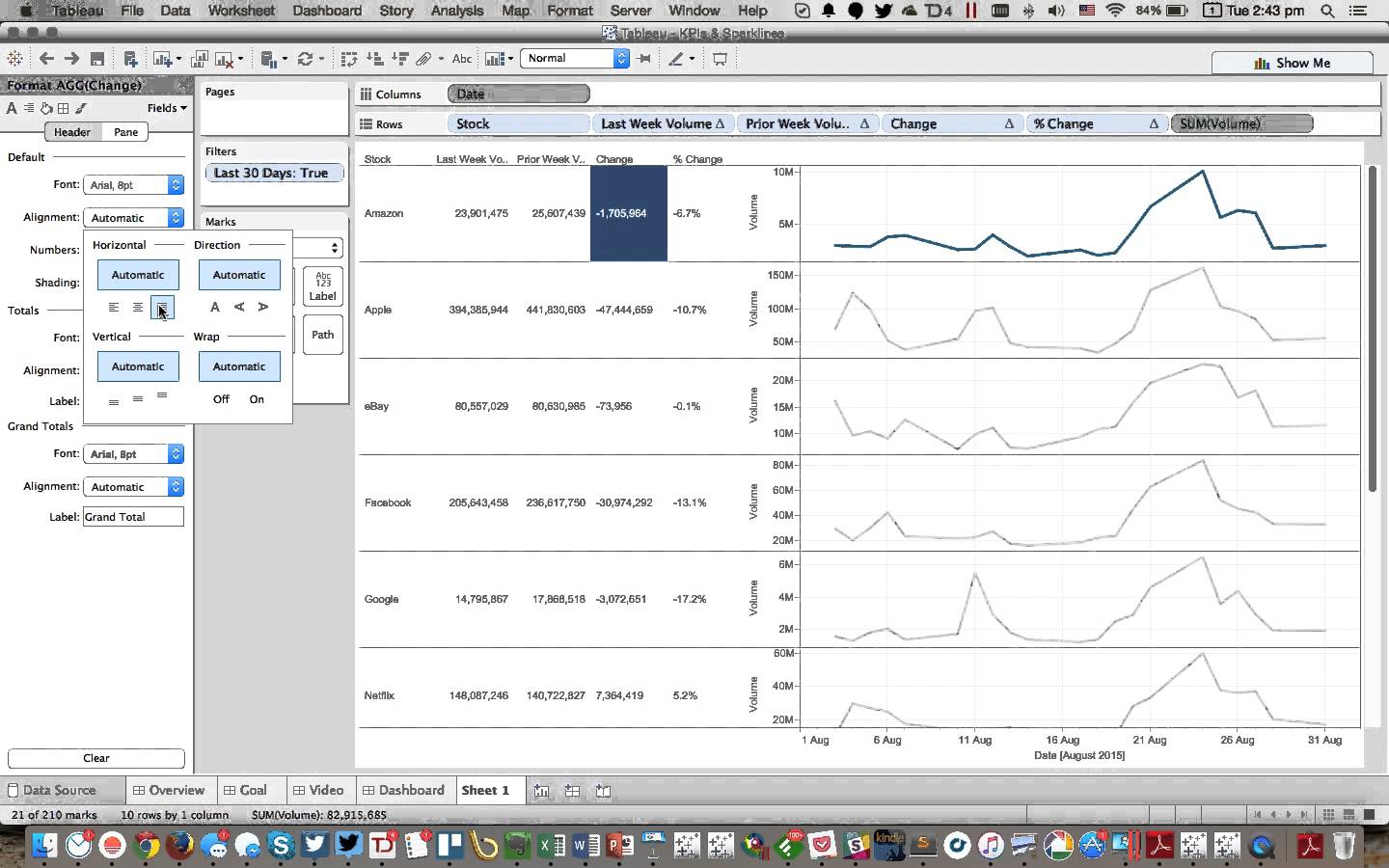The height and width of the screenshot is (868, 1389).
Task: Set text direction normal A
Action: coord(215,307)
